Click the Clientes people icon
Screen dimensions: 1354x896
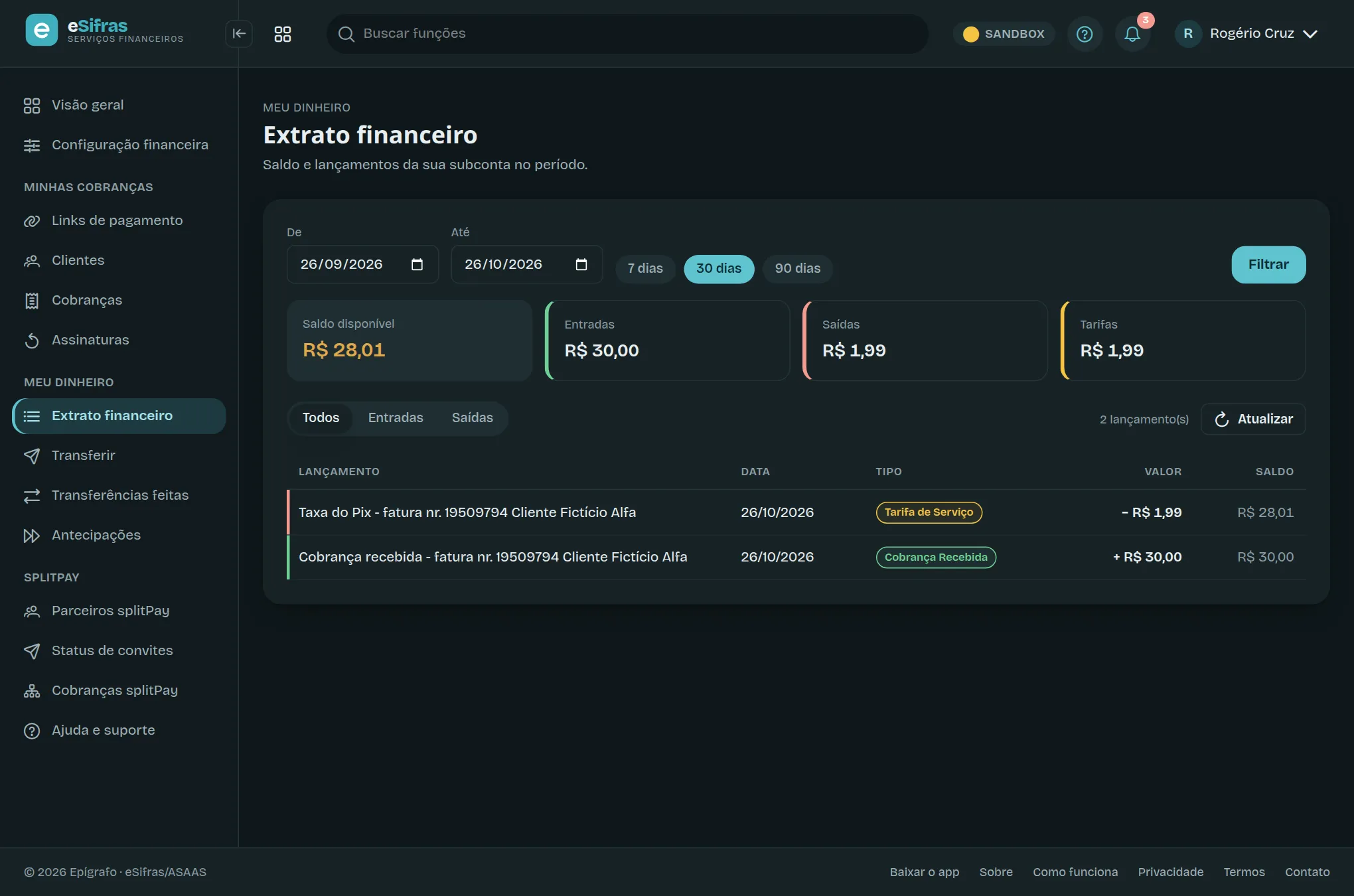click(32, 261)
